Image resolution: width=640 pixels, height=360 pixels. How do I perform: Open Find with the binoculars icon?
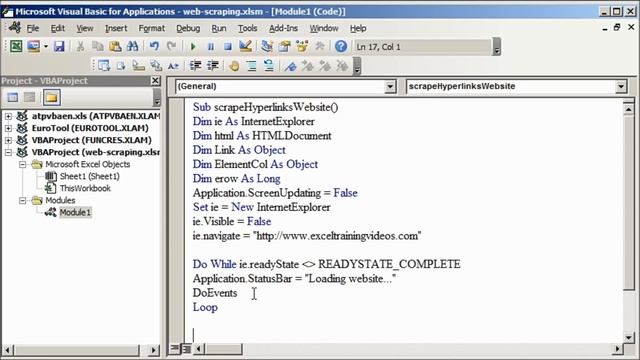click(133, 47)
